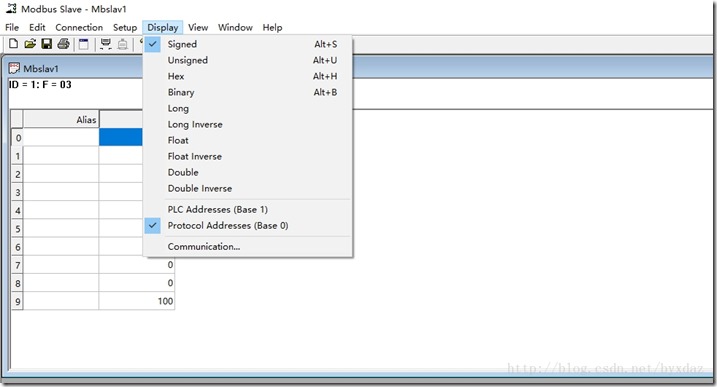Select Long Inverse display format
This screenshot has width=717, height=387.
click(247, 124)
